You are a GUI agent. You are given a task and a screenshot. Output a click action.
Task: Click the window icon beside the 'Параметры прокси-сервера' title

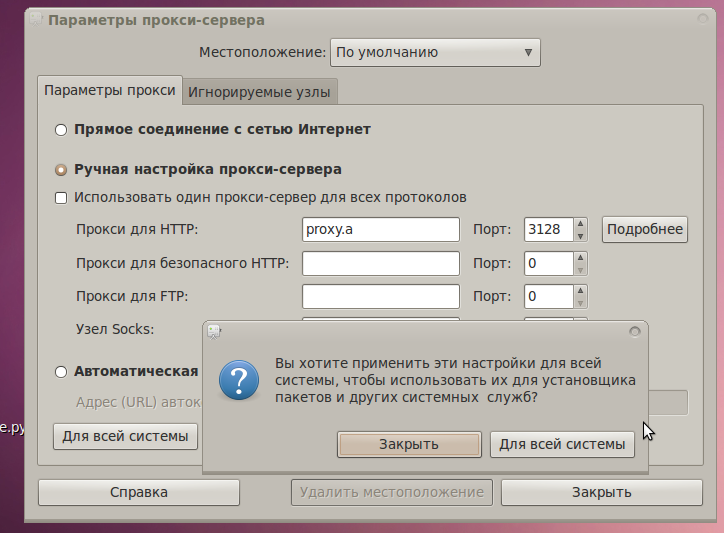pos(37,20)
